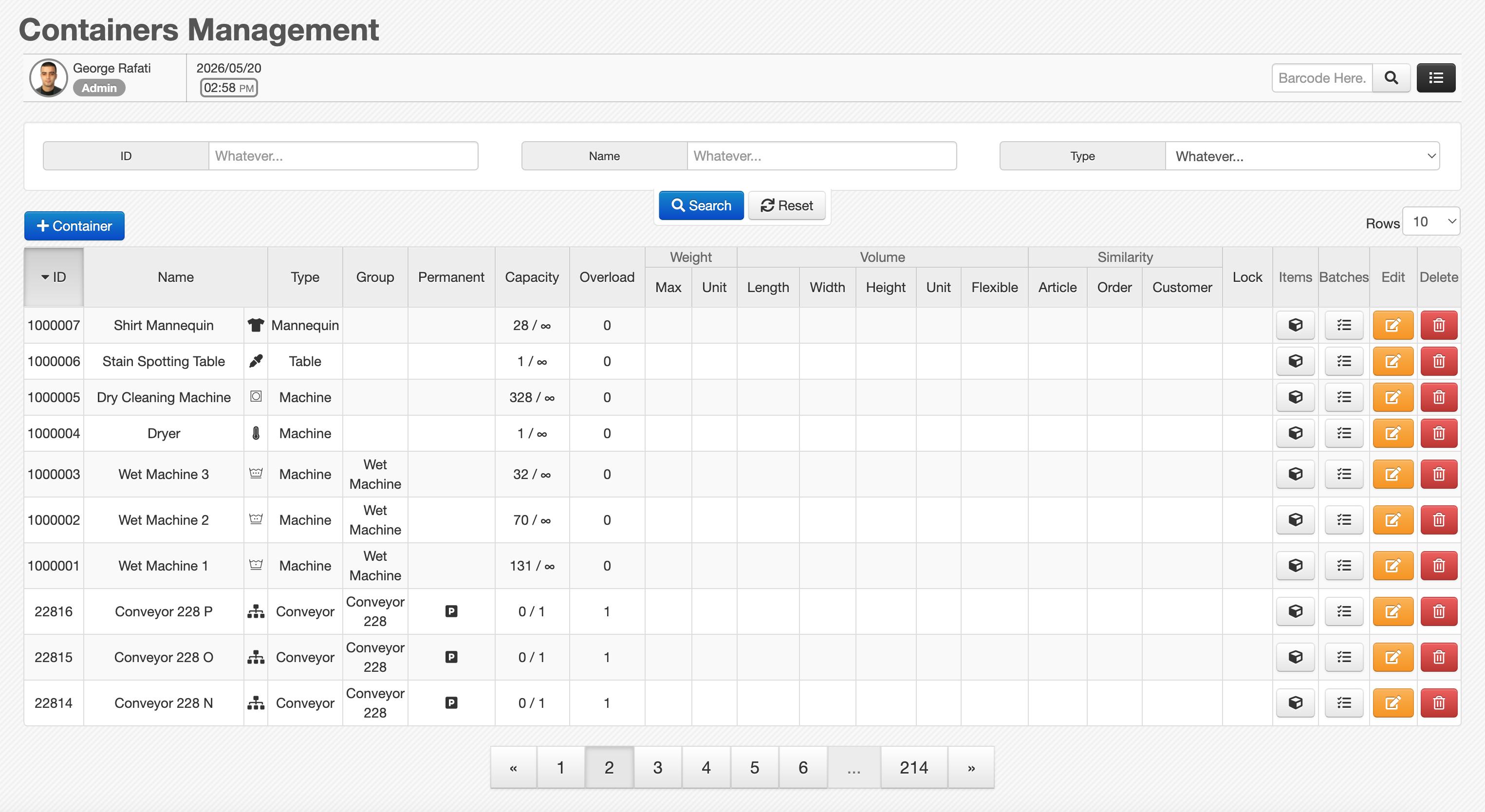This screenshot has width=1485, height=812.
Task: Select the Wet Machine 3 name cell
Action: click(164, 474)
